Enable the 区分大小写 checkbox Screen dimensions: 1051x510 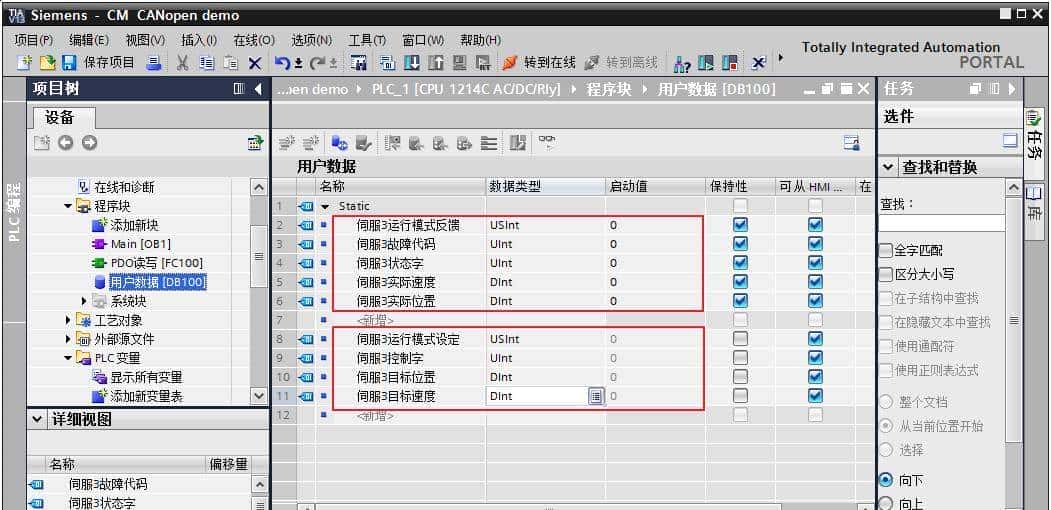(886, 275)
